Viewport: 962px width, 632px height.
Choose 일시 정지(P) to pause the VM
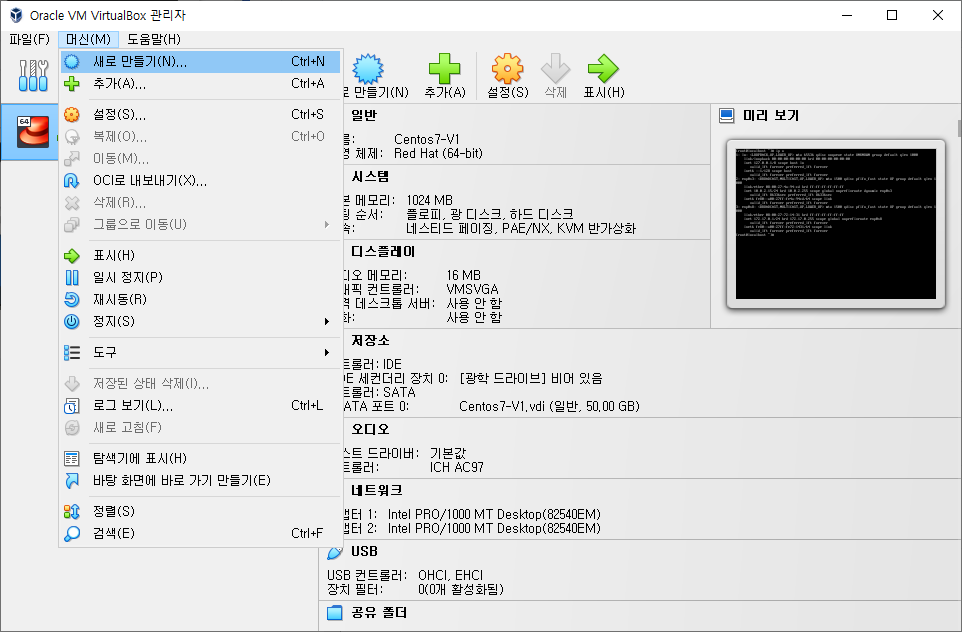coord(201,277)
